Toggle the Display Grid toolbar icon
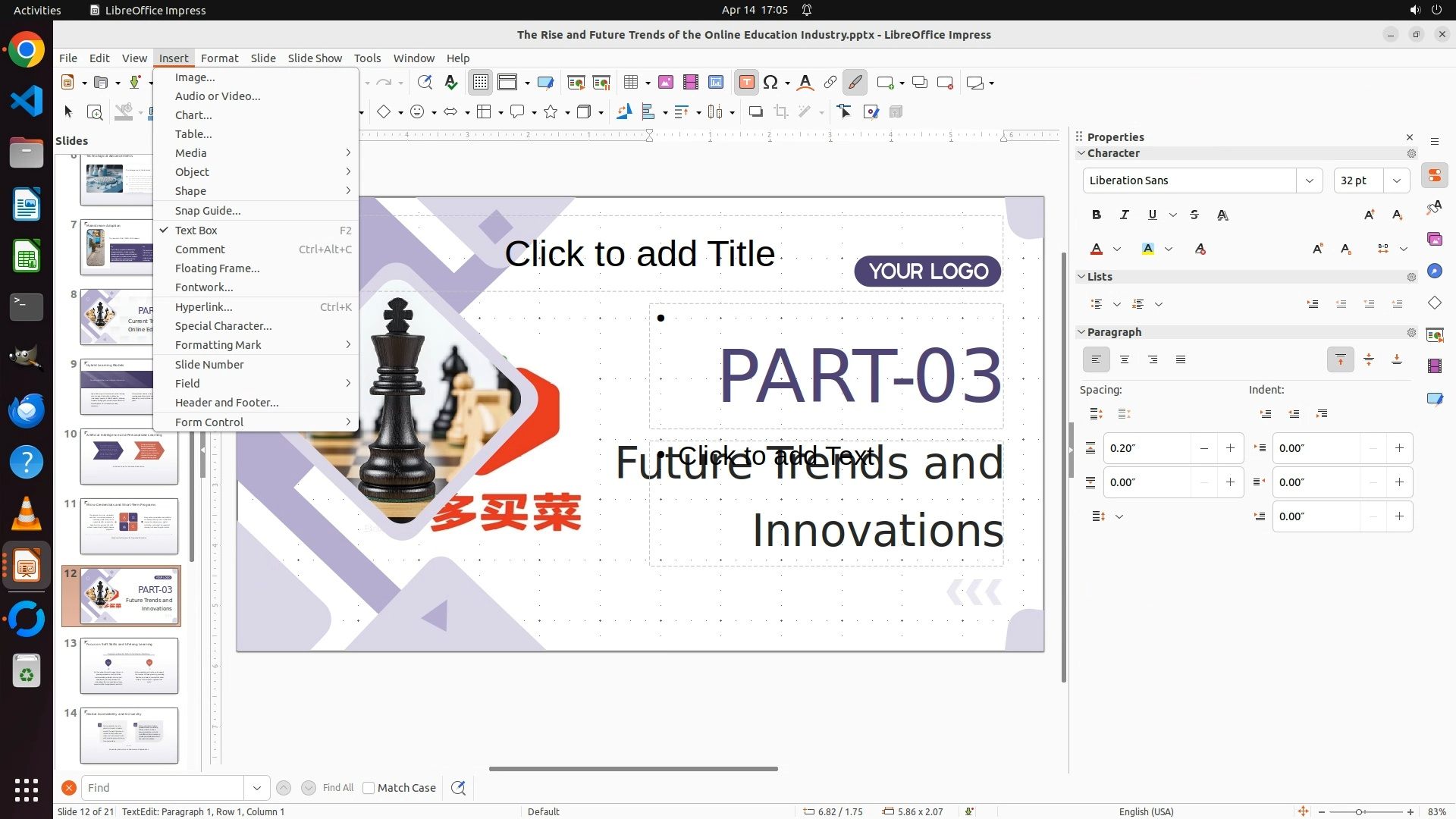1456x819 pixels. (x=481, y=83)
